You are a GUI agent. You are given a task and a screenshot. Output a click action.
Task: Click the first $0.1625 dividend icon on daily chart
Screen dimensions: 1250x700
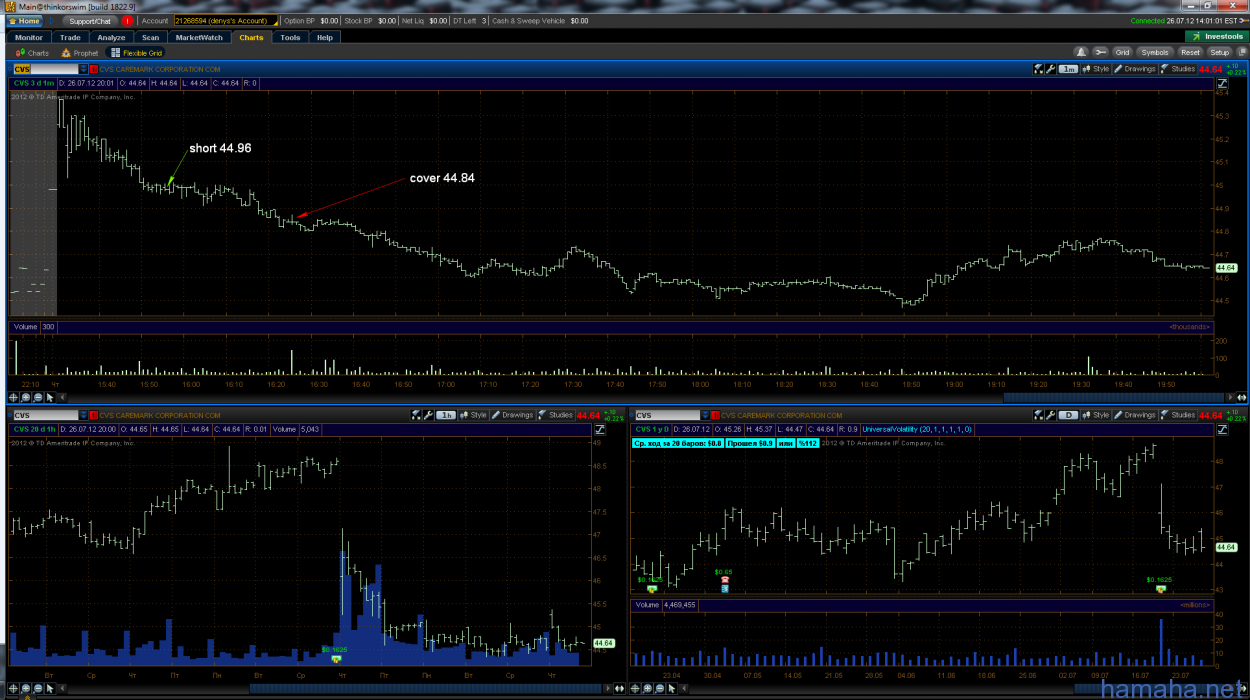pos(652,588)
